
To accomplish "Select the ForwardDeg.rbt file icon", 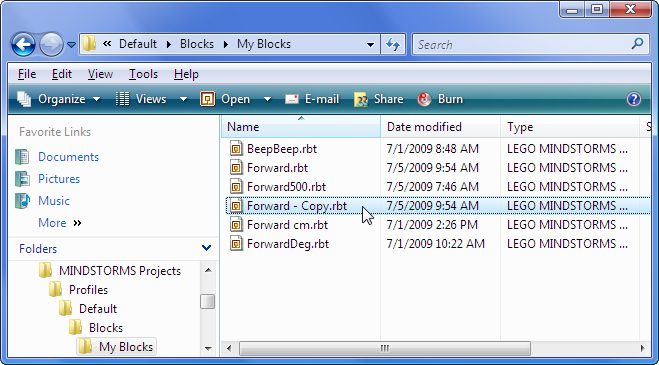I will [x=237, y=244].
